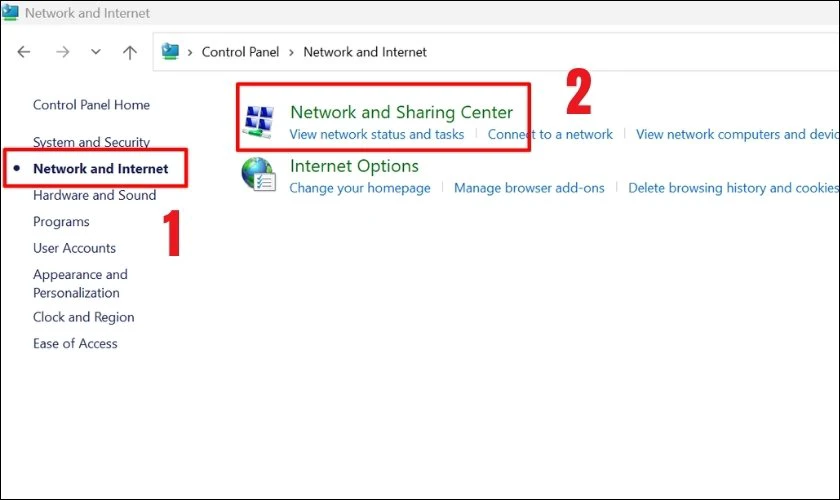
Task: Open Ease of Access category
Action: click(x=75, y=344)
